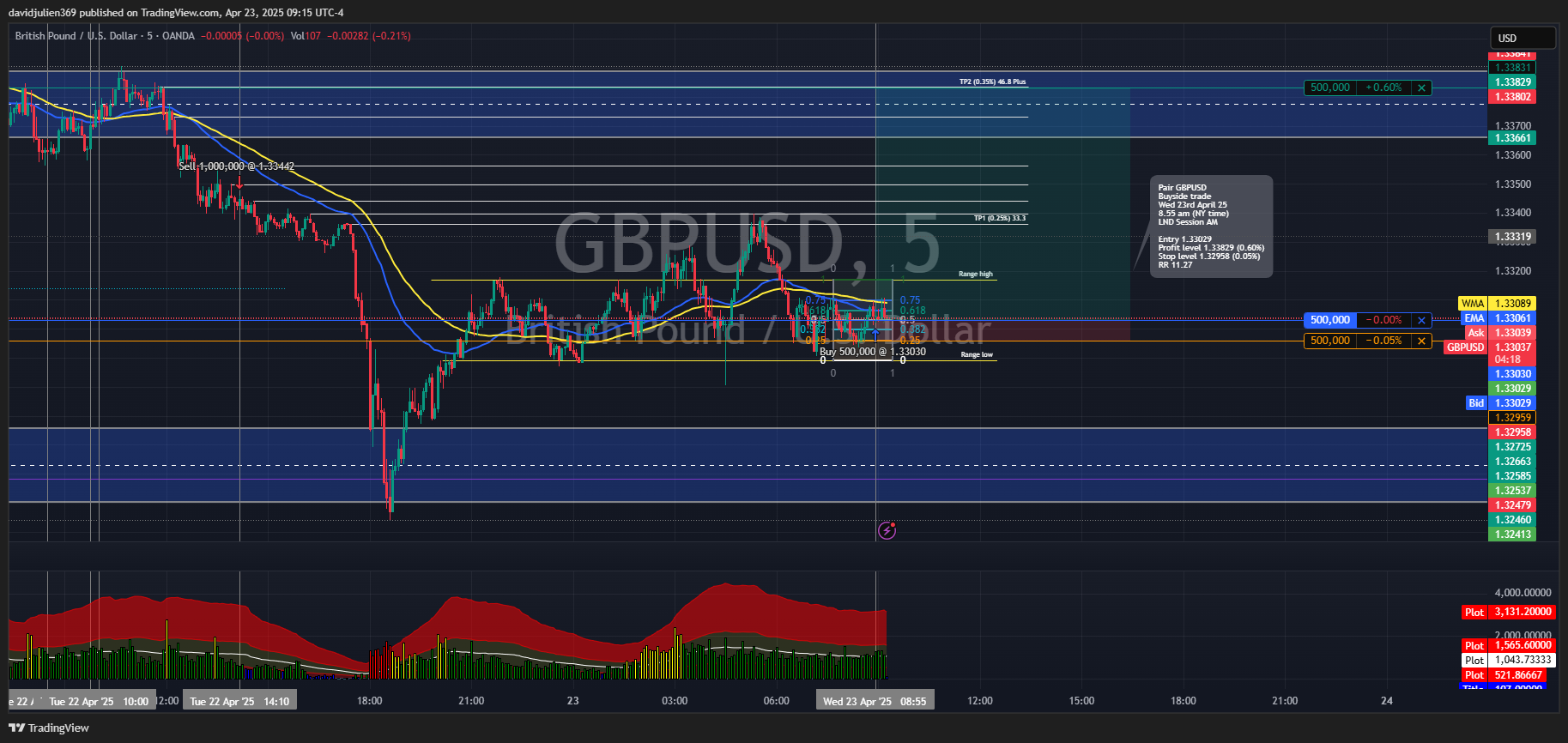1568x743 pixels.
Task: Click the 0.618 Fibonacci level label
Action: click(913, 311)
